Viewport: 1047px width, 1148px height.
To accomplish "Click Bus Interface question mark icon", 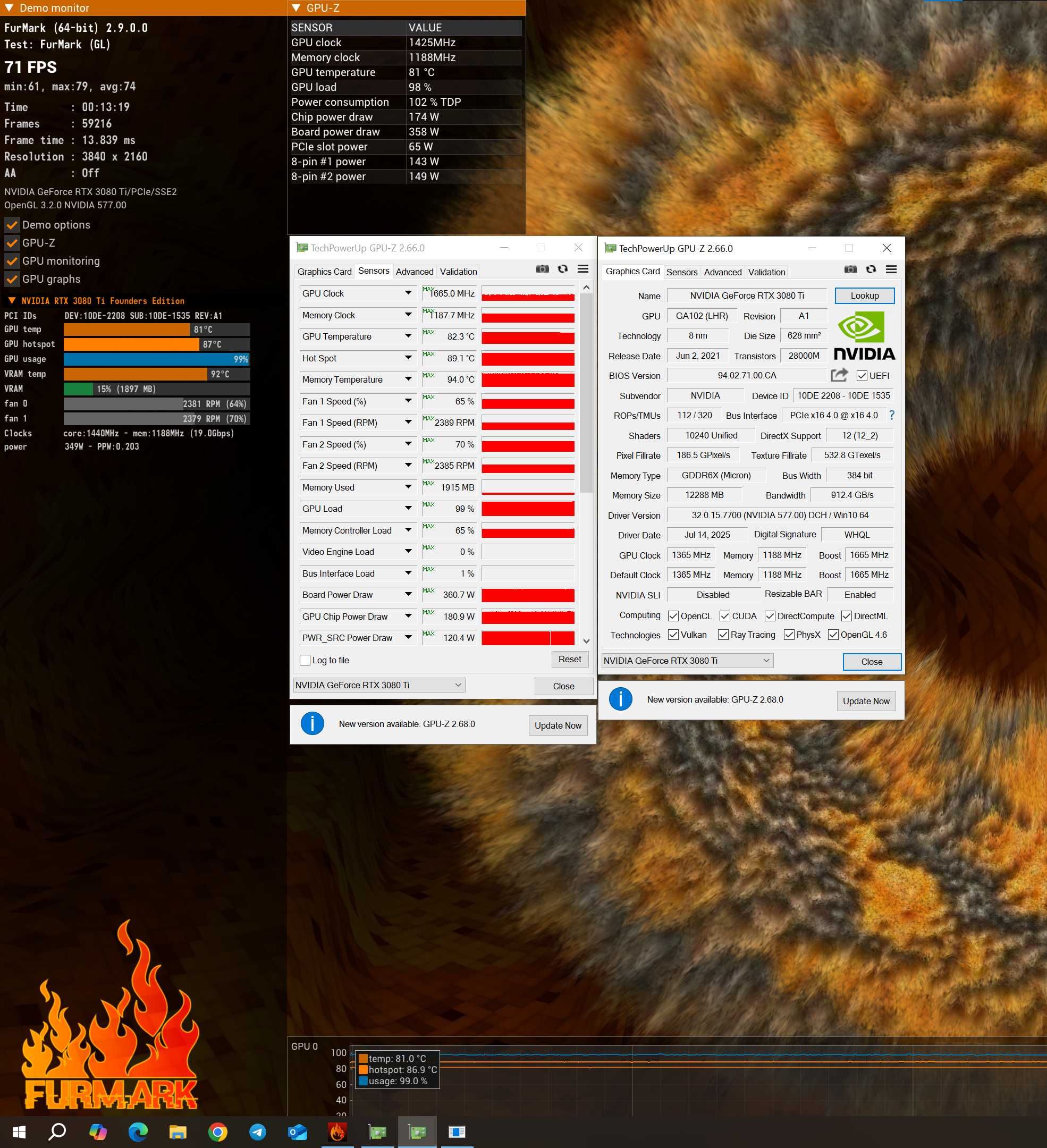I will point(892,415).
